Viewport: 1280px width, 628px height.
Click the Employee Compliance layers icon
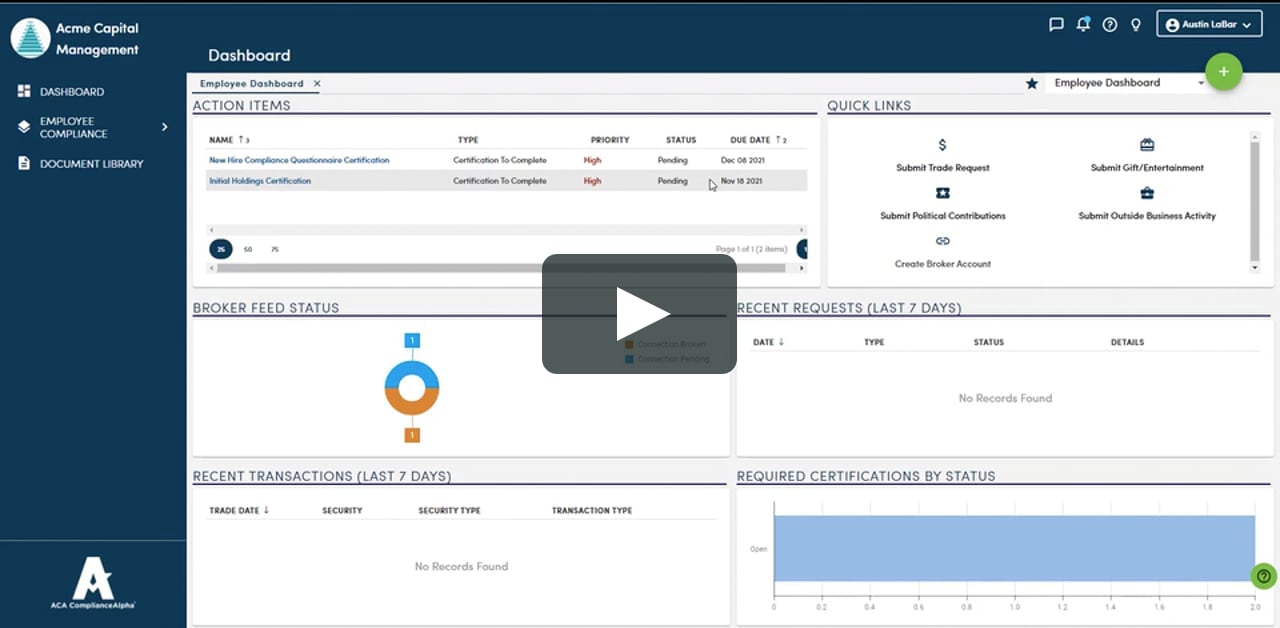(x=24, y=127)
